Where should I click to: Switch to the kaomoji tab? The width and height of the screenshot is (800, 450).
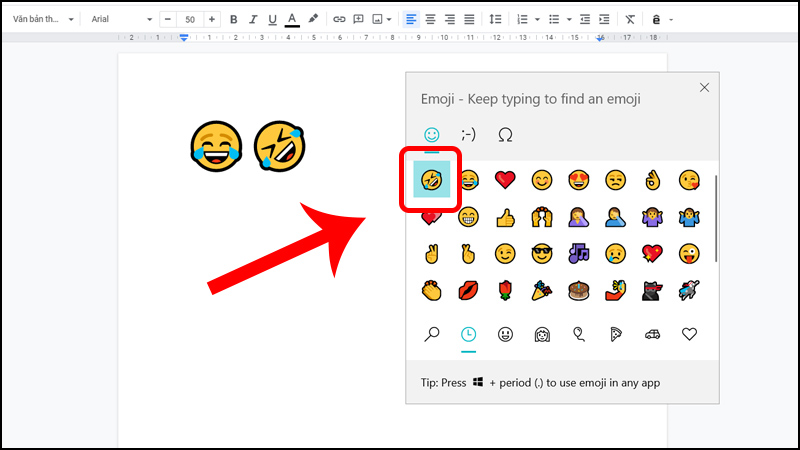(468, 134)
